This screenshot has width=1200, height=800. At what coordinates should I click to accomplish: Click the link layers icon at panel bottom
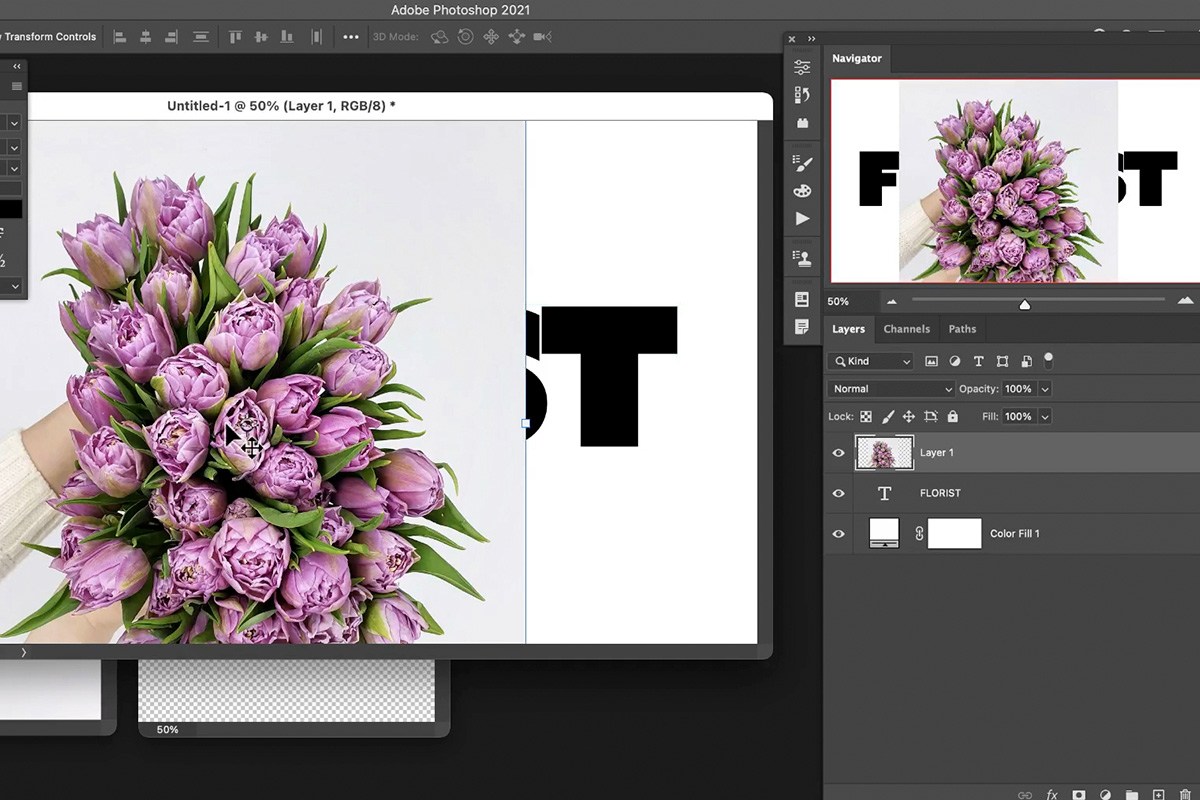(1025, 795)
